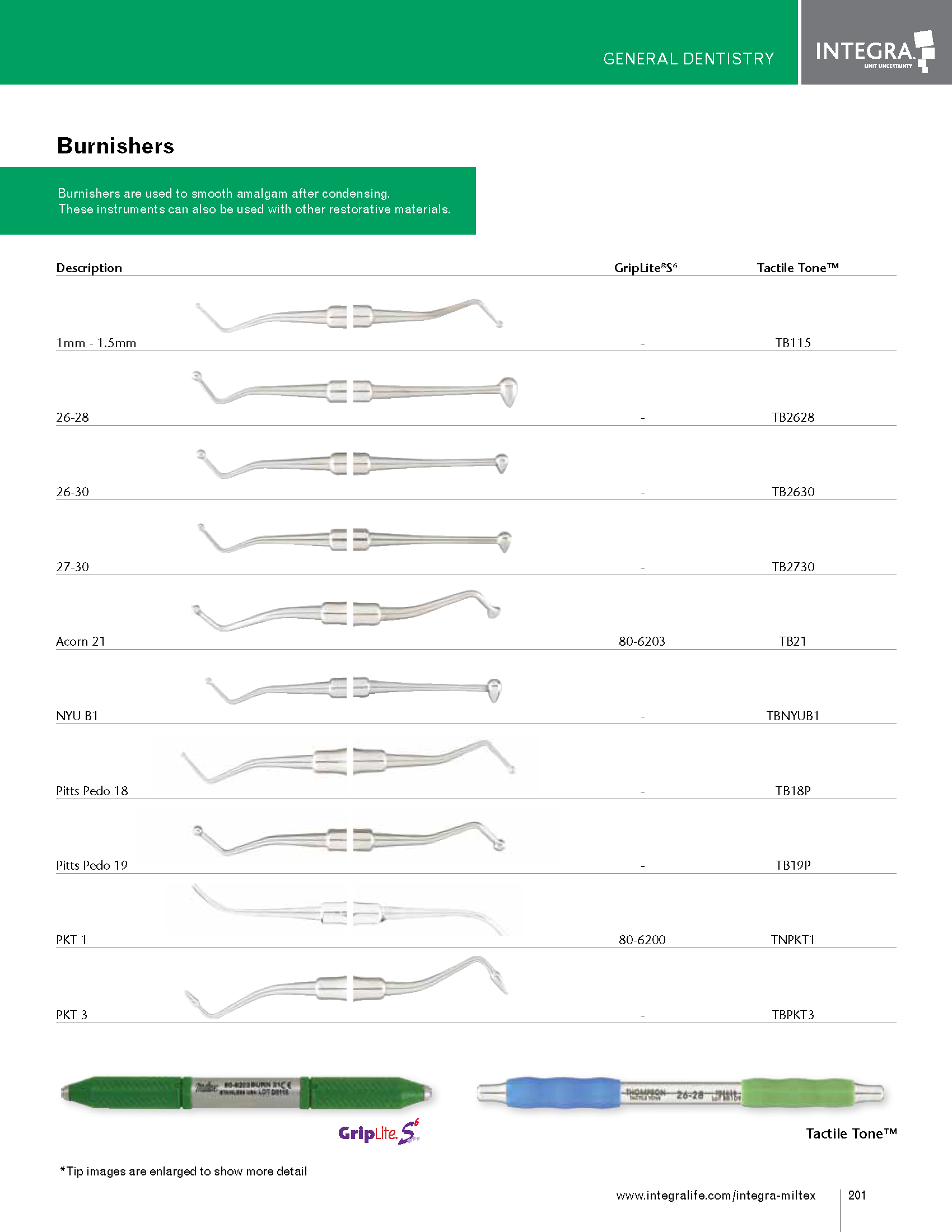The image size is (952, 1232).
Task: Click the GripLite S6 logo
Action: pos(379,1132)
